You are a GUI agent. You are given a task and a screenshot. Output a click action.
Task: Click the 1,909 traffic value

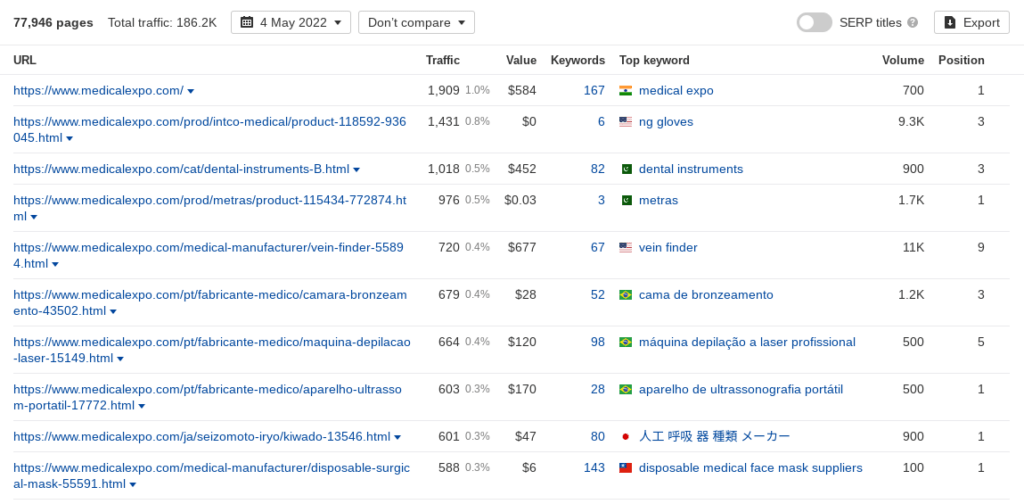(443, 91)
